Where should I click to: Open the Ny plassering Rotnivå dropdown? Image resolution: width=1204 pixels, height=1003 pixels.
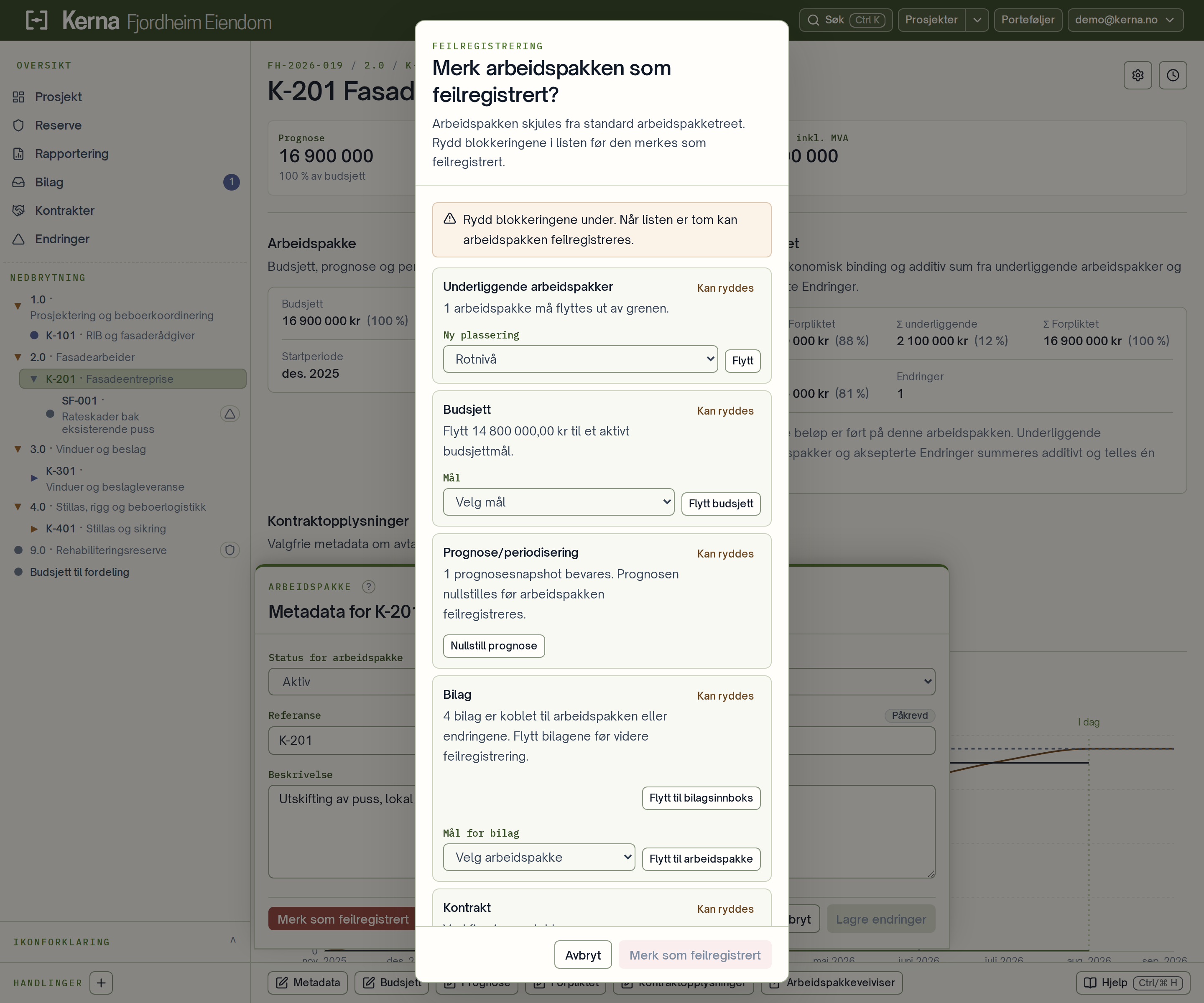(x=580, y=359)
